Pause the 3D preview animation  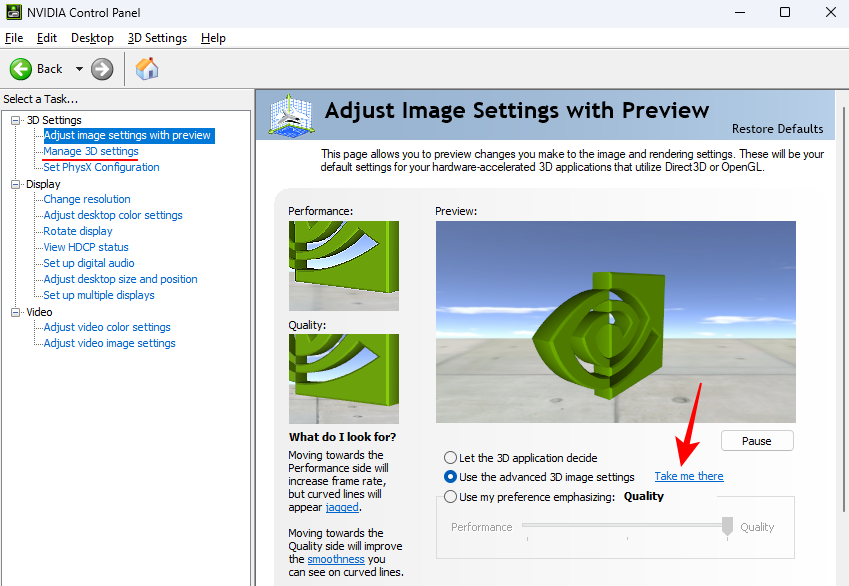coord(756,441)
